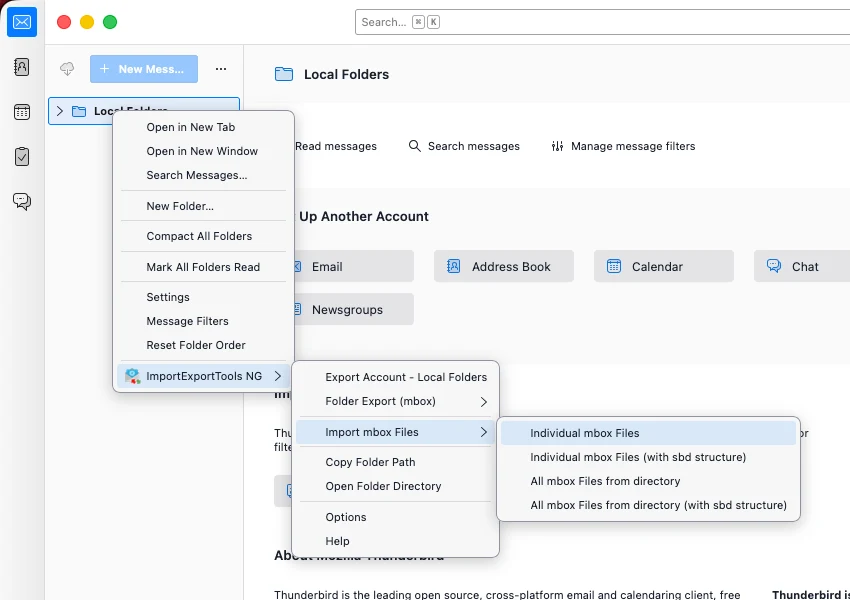Open Settings from the context menu

pyautogui.click(x=203, y=297)
